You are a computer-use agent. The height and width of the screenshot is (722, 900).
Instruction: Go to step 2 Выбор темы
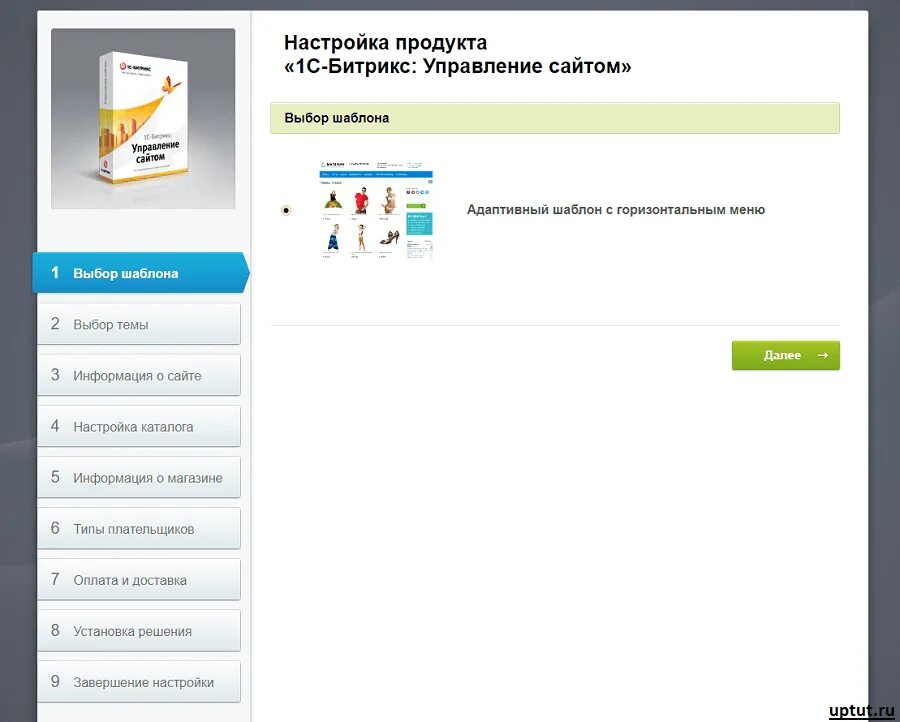click(139, 324)
